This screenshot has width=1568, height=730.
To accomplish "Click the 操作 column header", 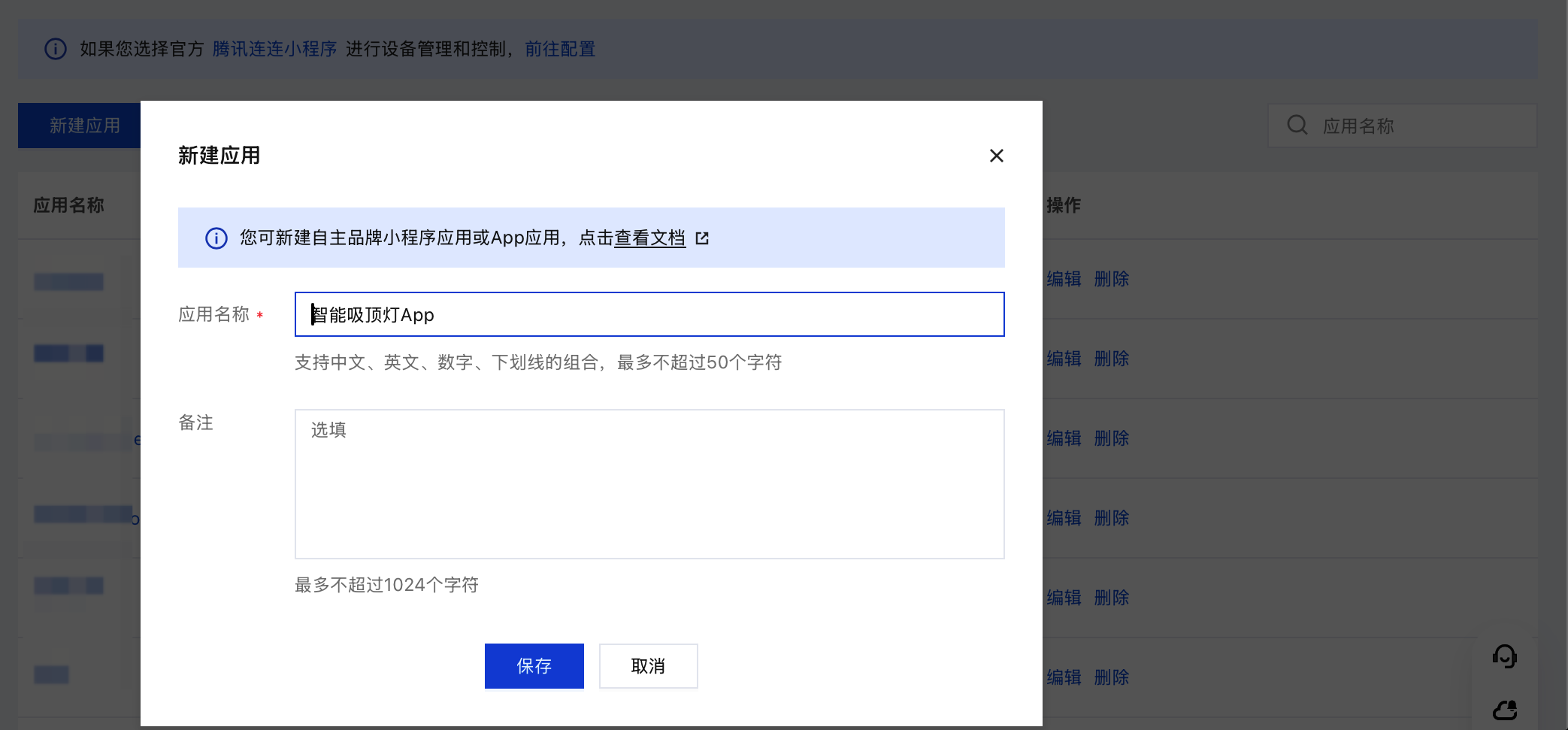I will (x=1064, y=205).
